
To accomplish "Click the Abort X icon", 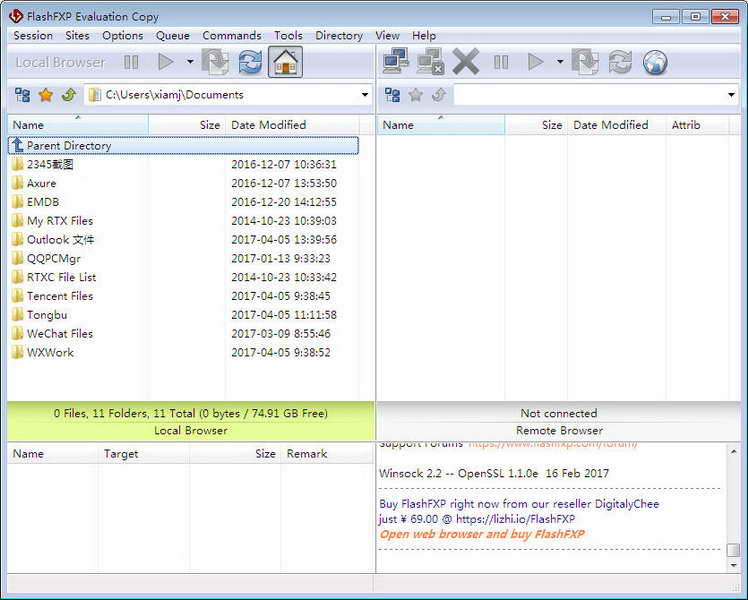I will pyautogui.click(x=465, y=62).
